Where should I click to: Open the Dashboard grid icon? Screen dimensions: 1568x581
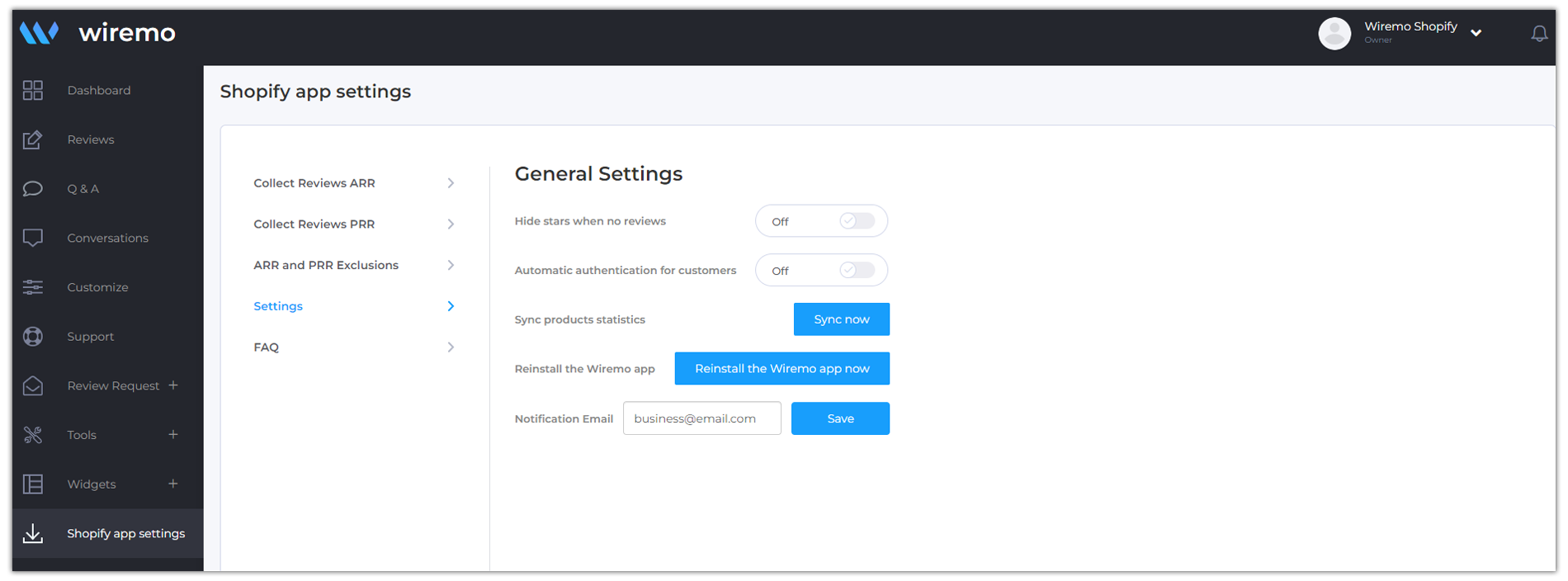point(33,90)
